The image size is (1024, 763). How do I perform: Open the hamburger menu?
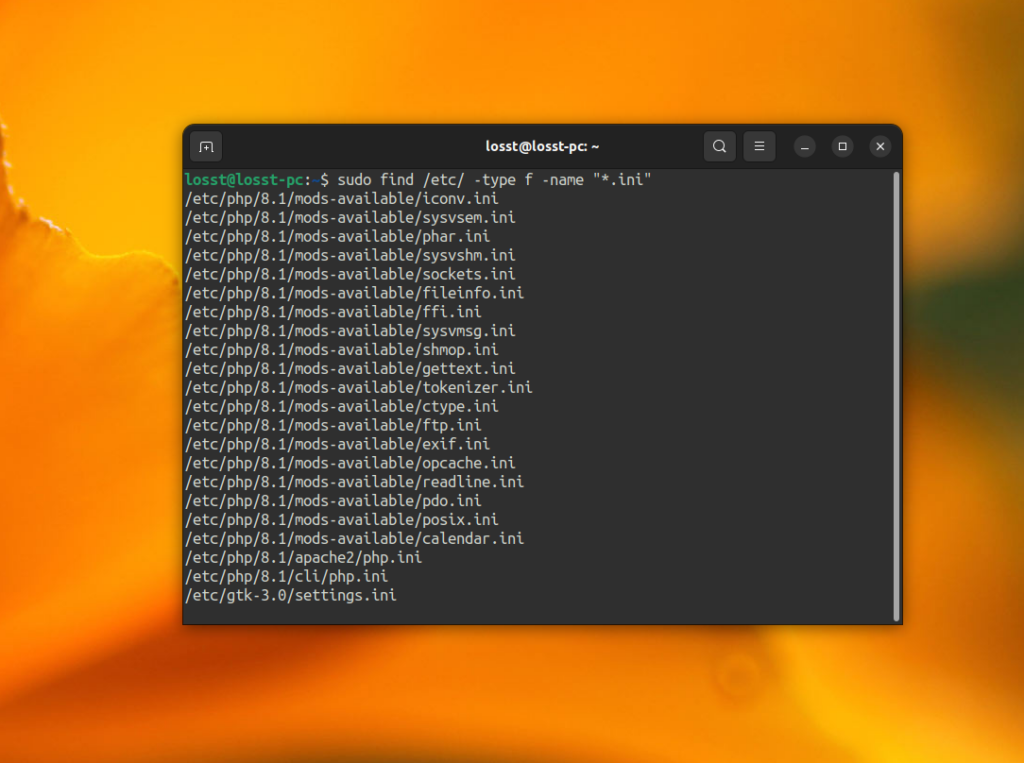coord(759,146)
